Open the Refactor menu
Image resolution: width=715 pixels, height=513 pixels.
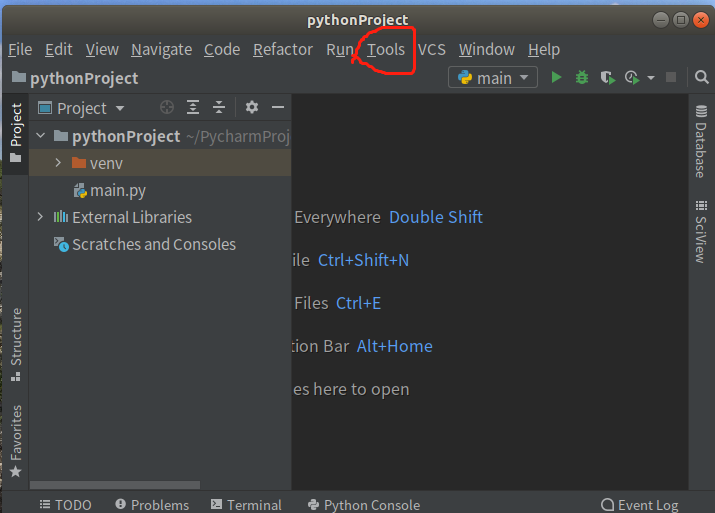(283, 49)
